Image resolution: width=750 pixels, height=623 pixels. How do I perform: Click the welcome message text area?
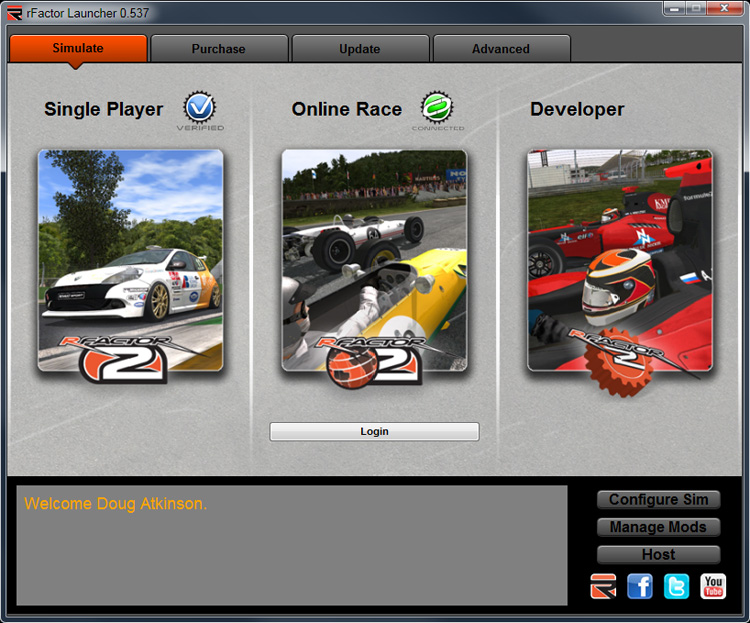[x=291, y=545]
